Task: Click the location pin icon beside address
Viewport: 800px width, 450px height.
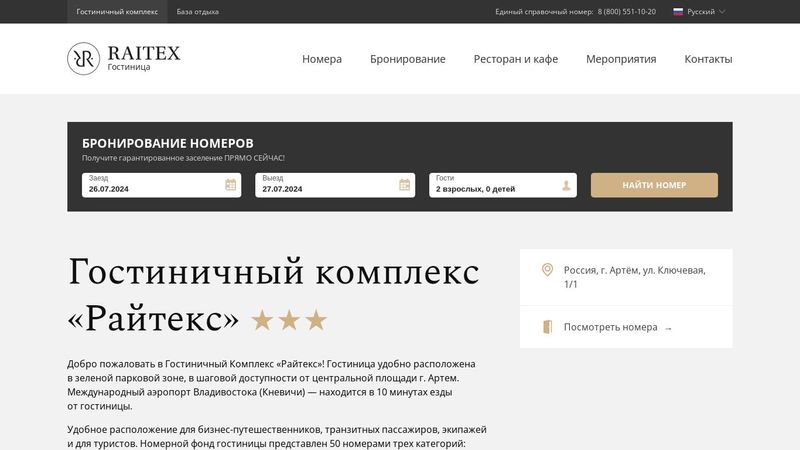Action: coord(547,270)
